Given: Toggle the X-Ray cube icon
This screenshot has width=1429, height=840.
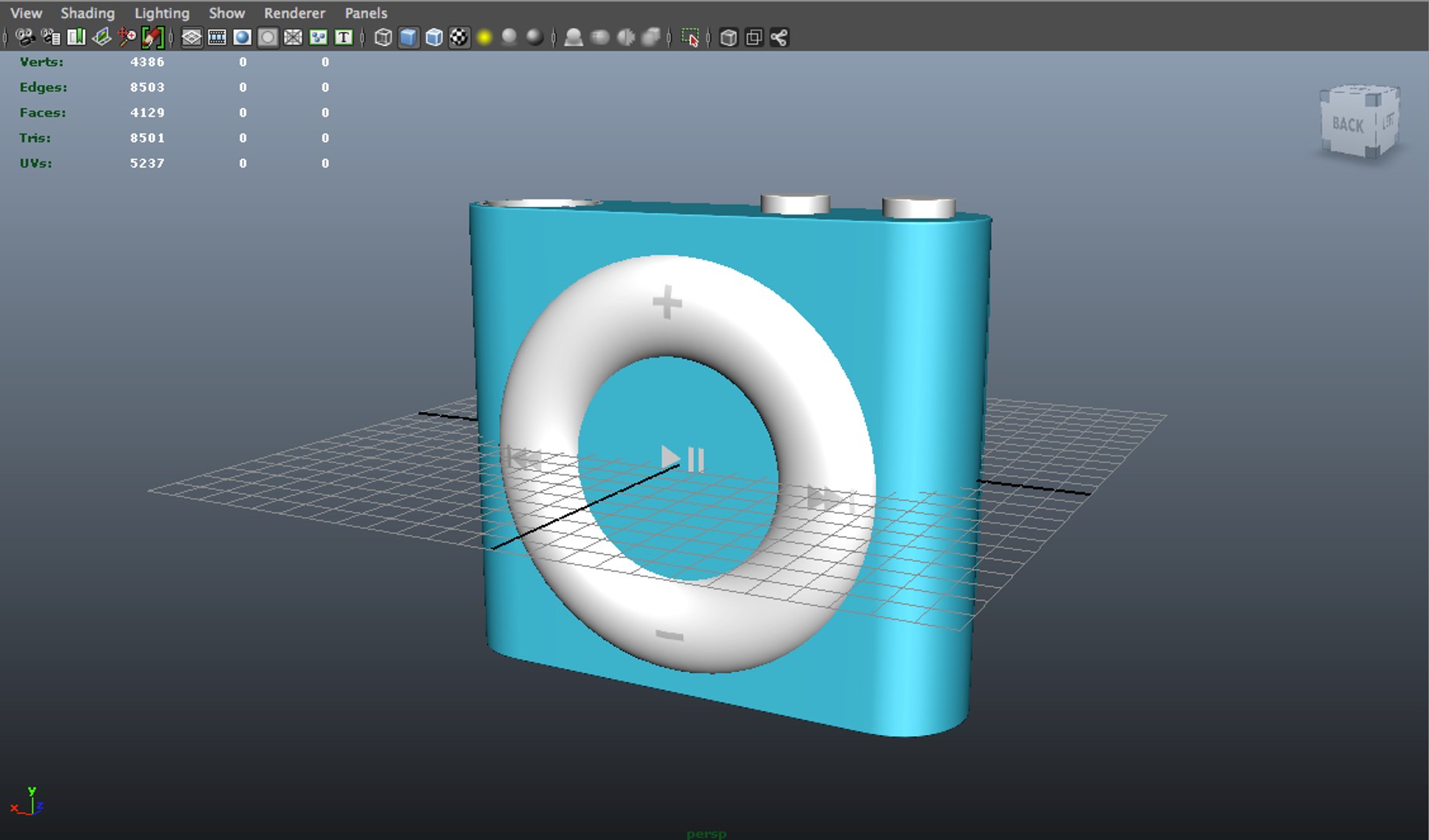Looking at the screenshot, I should [728, 37].
